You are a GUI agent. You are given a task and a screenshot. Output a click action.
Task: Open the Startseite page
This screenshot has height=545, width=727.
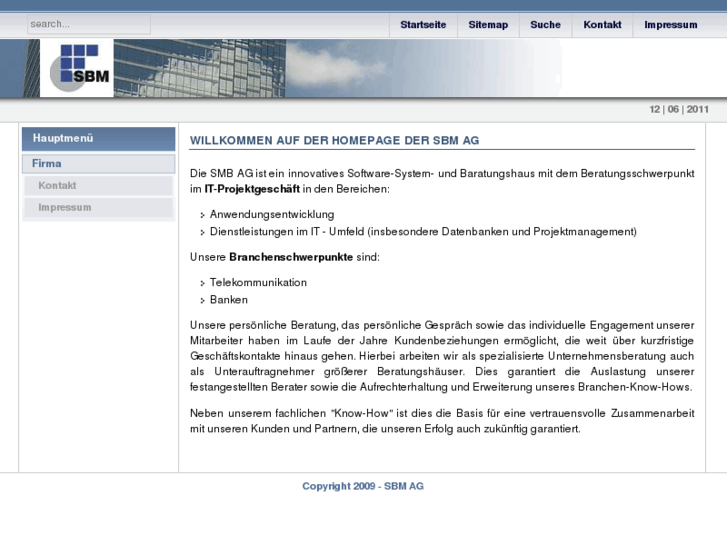423,25
